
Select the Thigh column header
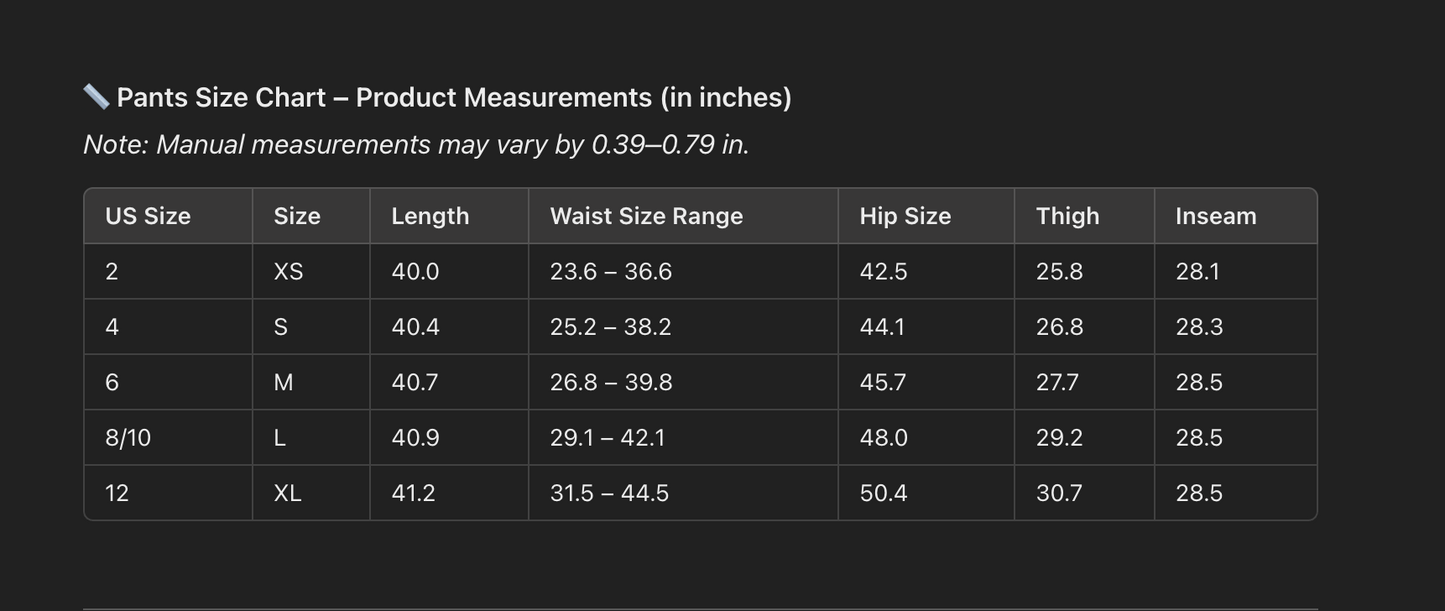click(x=1067, y=216)
